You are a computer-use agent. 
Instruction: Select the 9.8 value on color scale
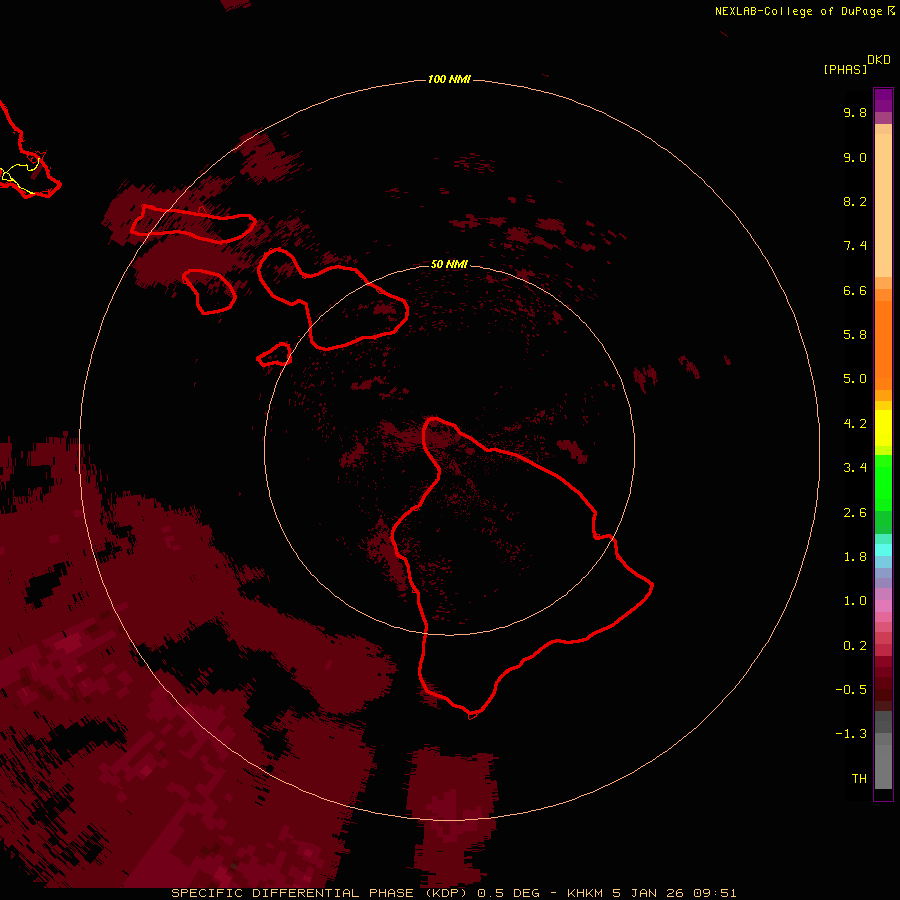pyautogui.click(x=855, y=112)
